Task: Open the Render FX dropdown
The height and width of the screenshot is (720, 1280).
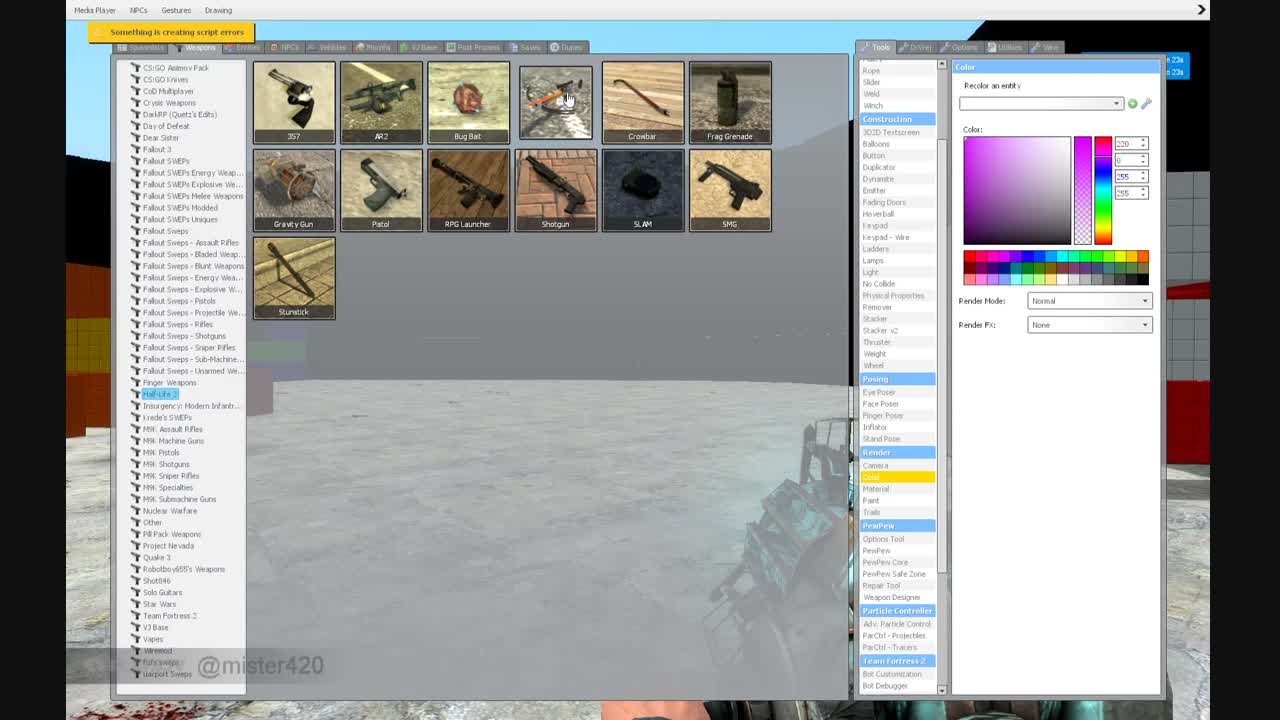Action: point(1089,325)
